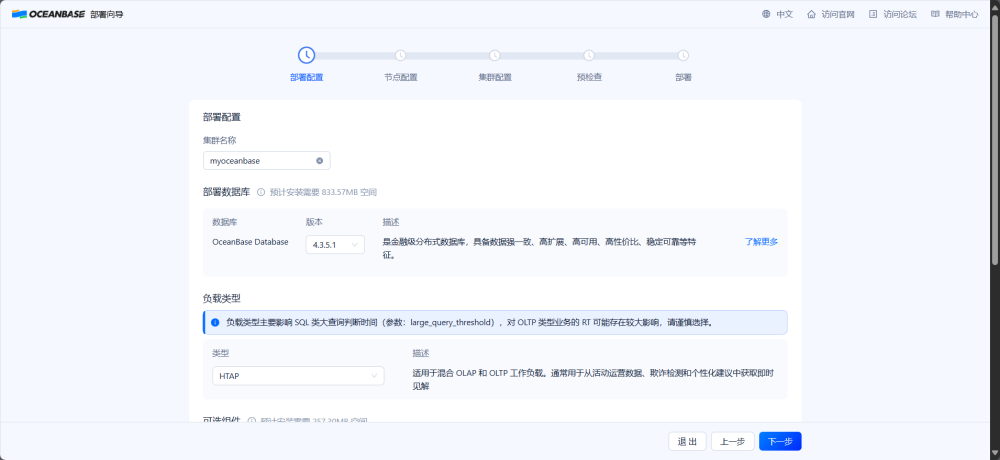Click info icon next to 部署数据库
This screenshot has height=460, width=1000.
261,192
